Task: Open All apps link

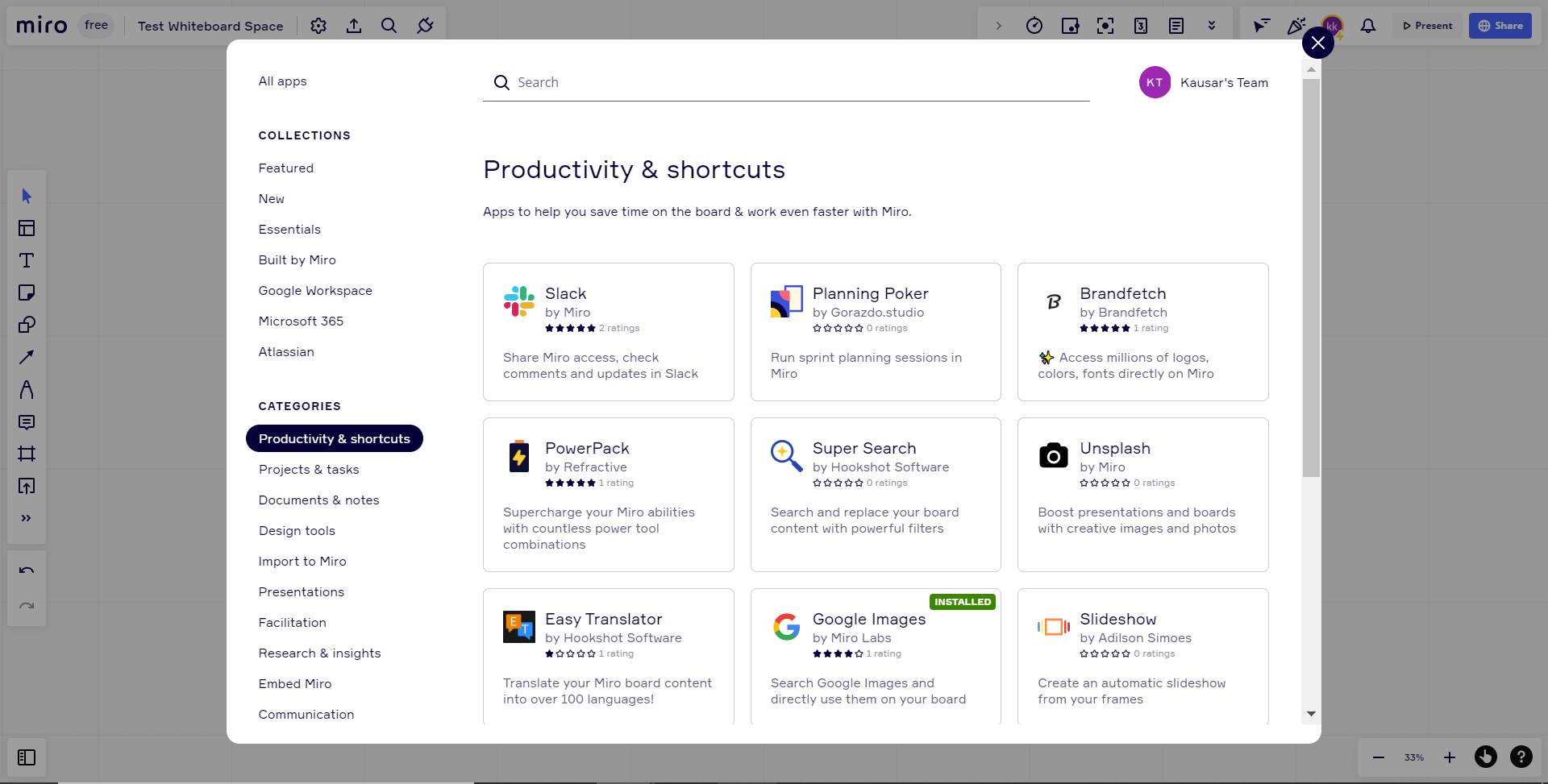Action: (x=282, y=81)
